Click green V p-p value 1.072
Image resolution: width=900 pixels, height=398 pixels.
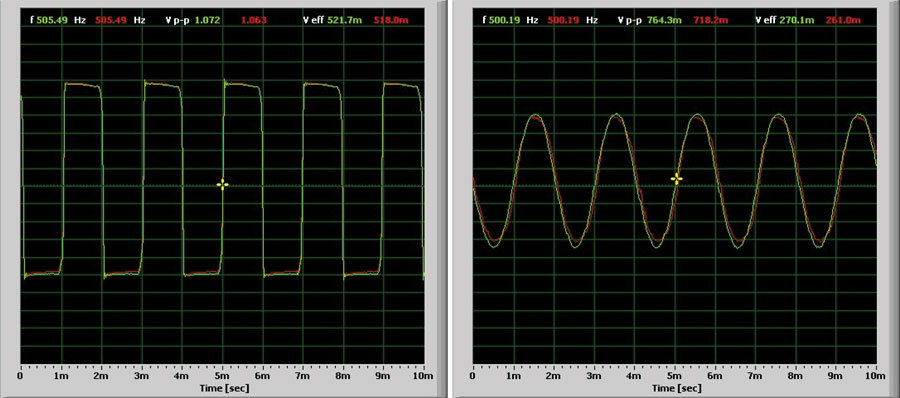[207, 20]
